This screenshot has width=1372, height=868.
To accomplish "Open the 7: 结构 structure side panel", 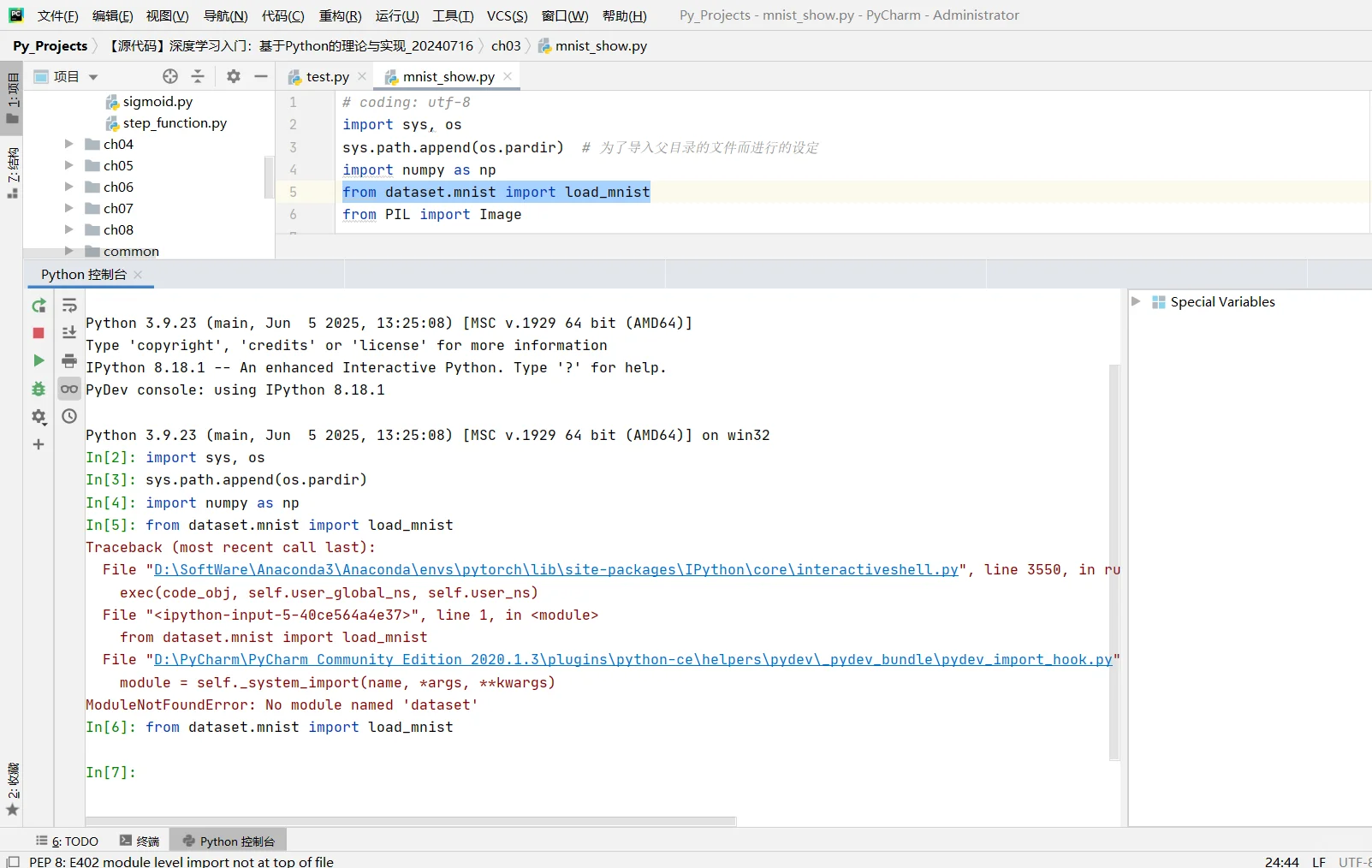I will (x=12, y=173).
